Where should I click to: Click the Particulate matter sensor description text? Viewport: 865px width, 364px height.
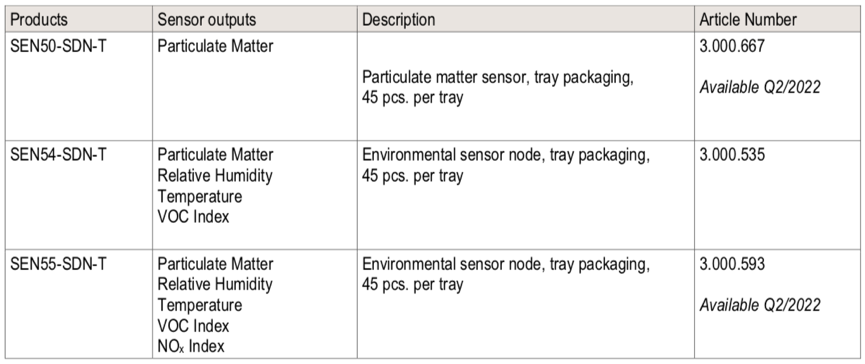[496, 88]
